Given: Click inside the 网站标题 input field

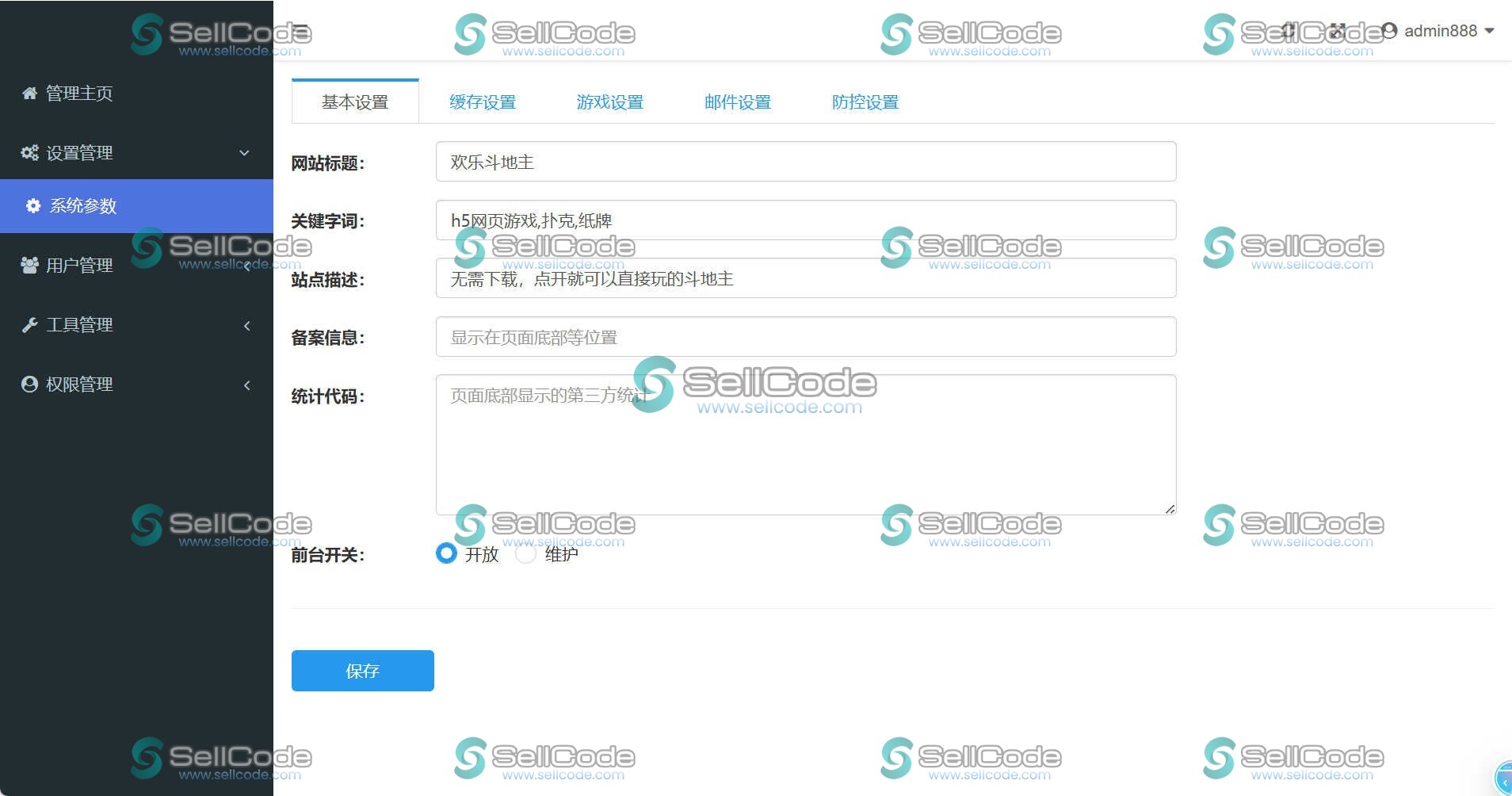Looking at the screenshot, I should [x=805, y=161].
